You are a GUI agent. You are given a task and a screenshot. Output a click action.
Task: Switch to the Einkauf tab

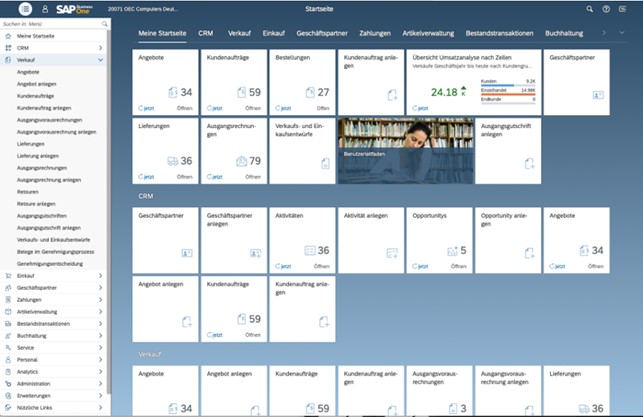[x=273, y=33]
